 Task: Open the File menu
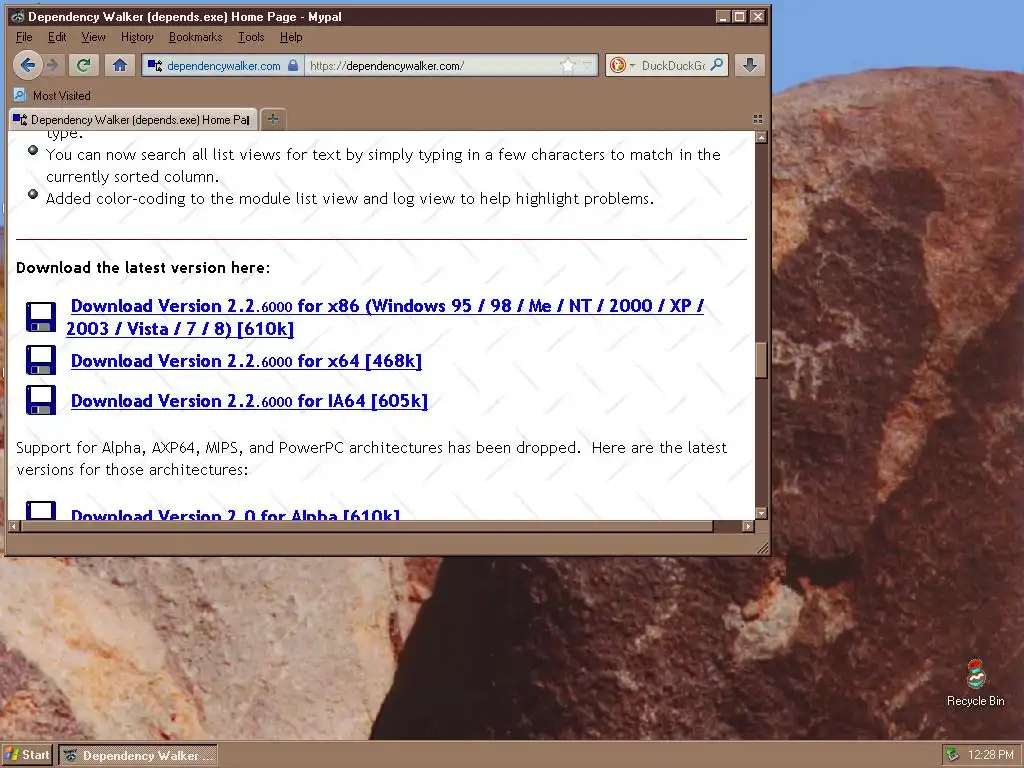(x=24, y=37)
